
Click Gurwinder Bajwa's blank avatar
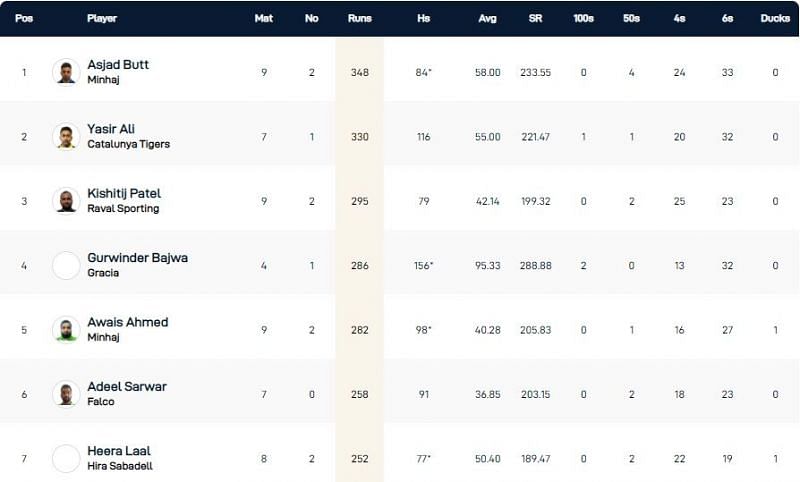pos(66,265)
